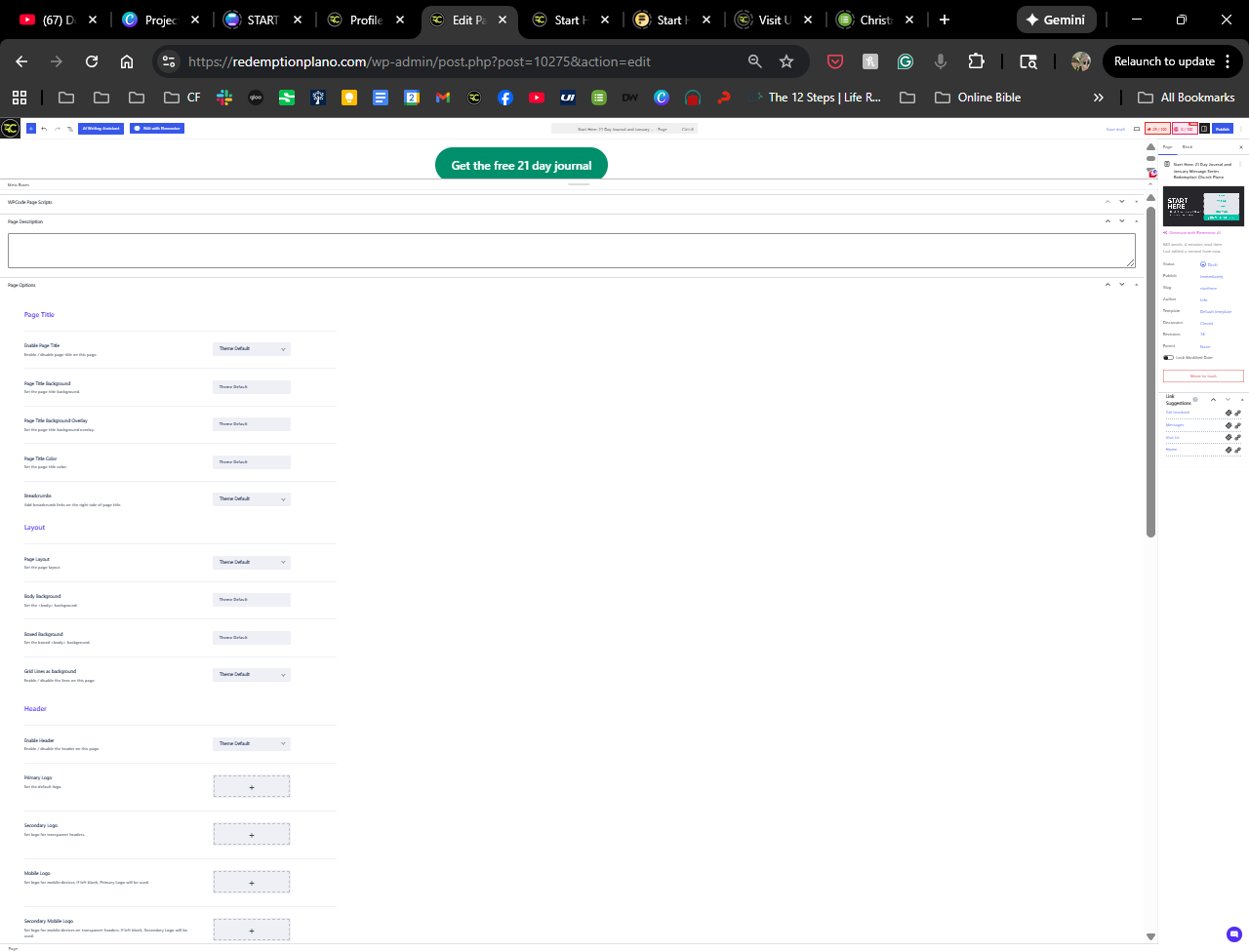
Task: Click inside the Page Description text area
Action: coord(571,251)
